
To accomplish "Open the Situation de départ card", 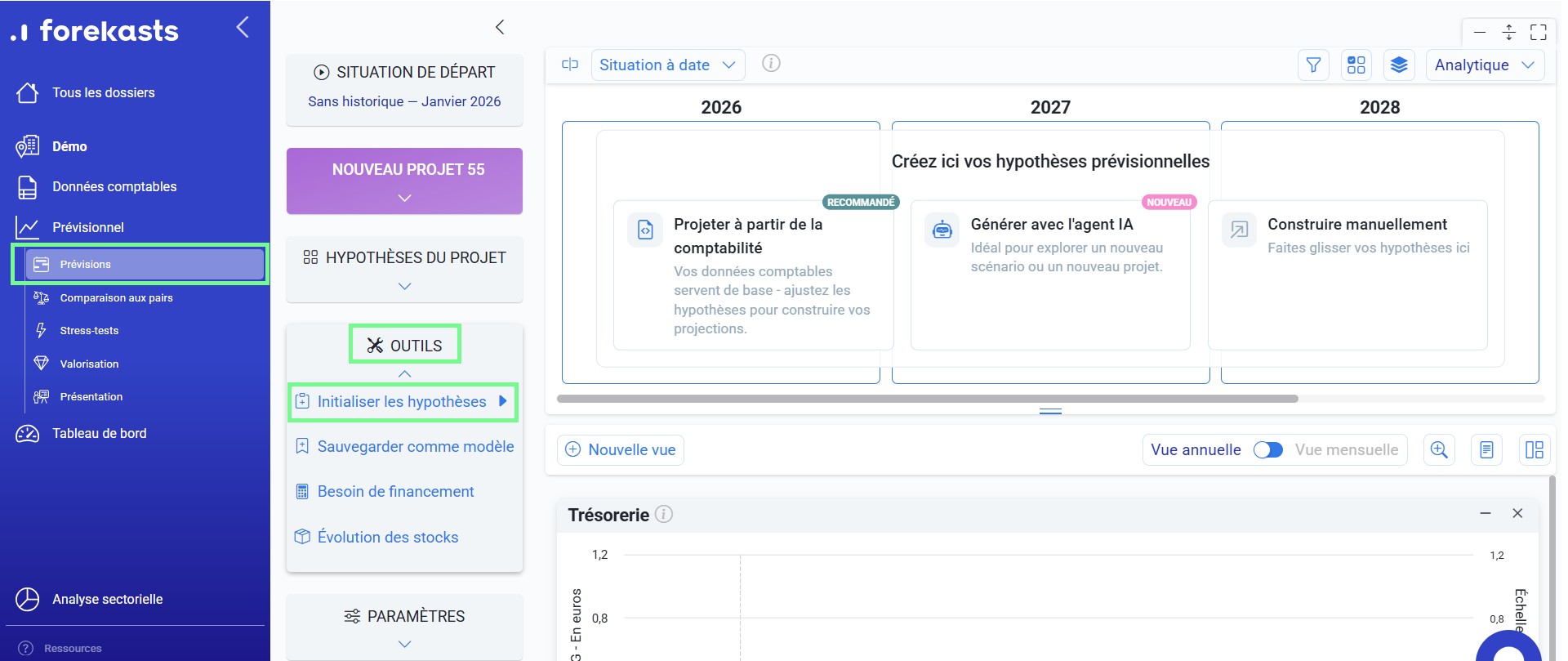I will (x=404, y=90).
